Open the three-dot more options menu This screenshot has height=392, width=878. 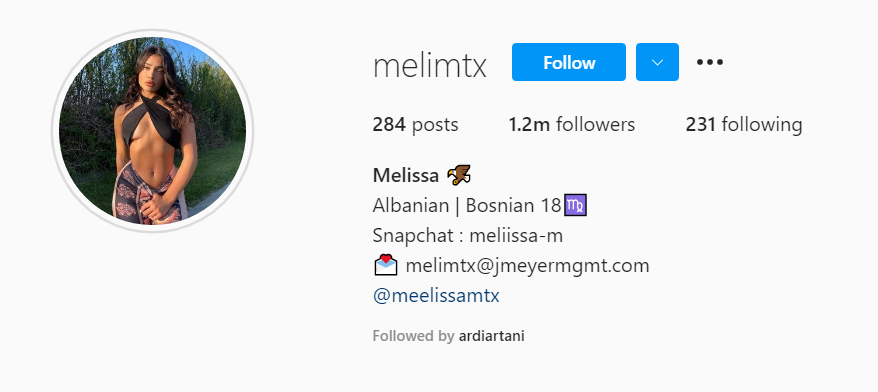[709, 62]
